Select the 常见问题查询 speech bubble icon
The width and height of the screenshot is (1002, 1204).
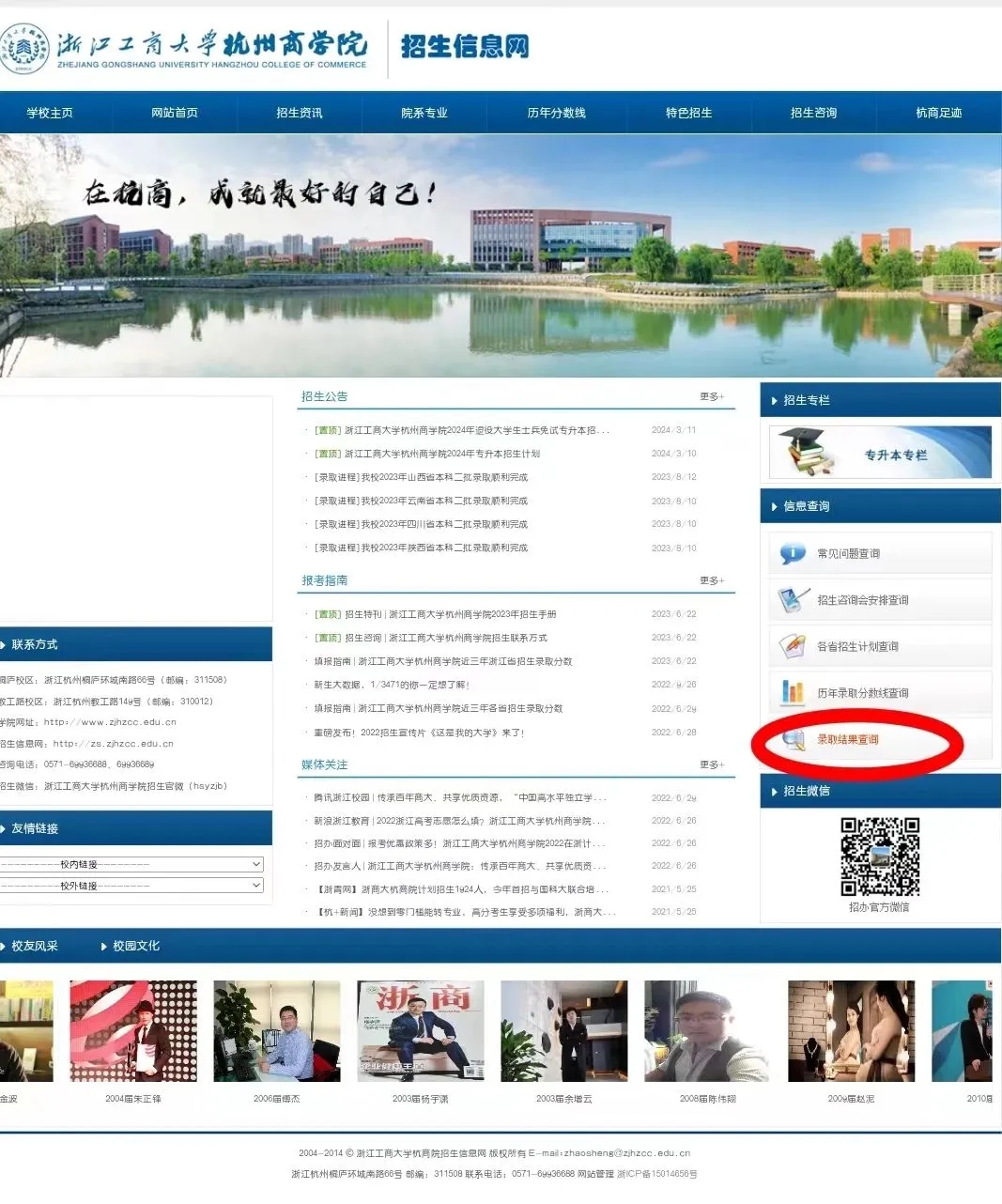pos(792,552)
